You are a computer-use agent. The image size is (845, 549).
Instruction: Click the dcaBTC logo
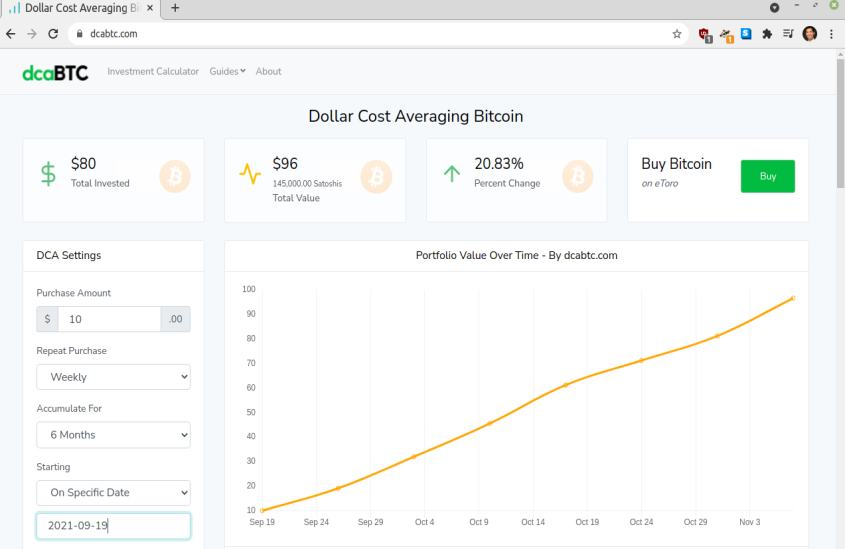[55, 73]
